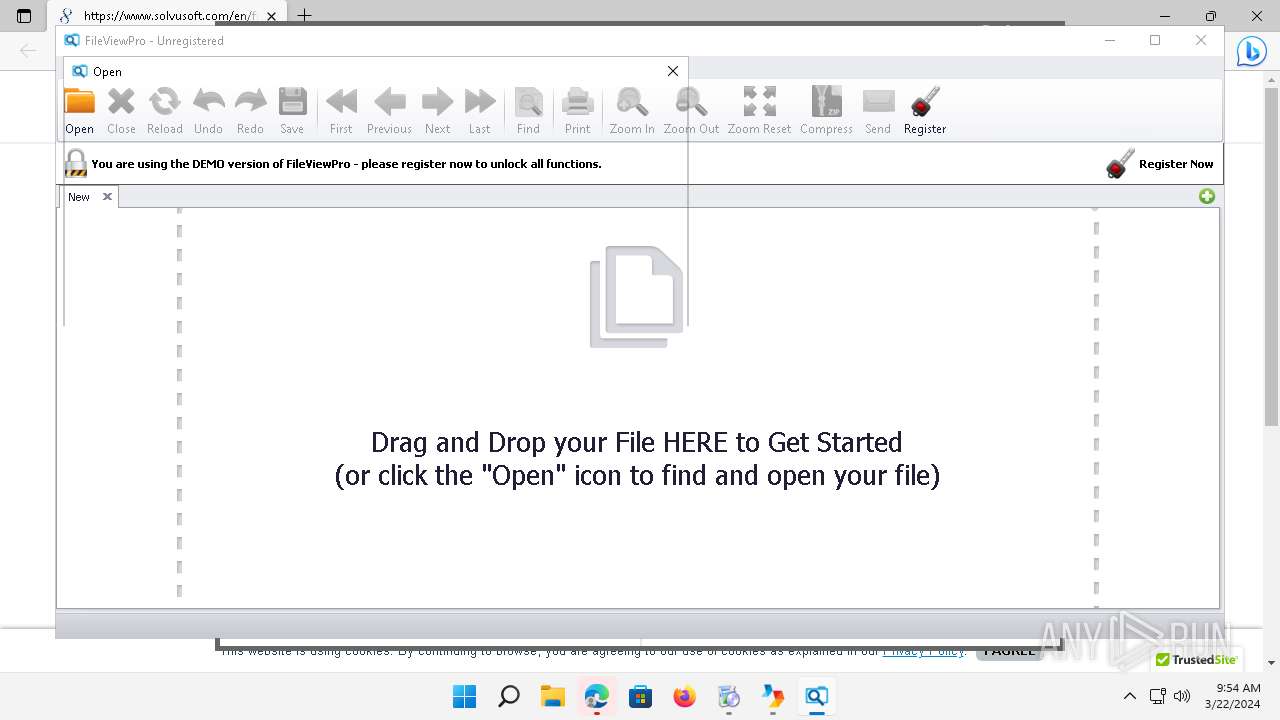The height and width of the screenshot is (720, 1280).
Task: Open the browser new tab plus button
Action: [x=305, y=15]
